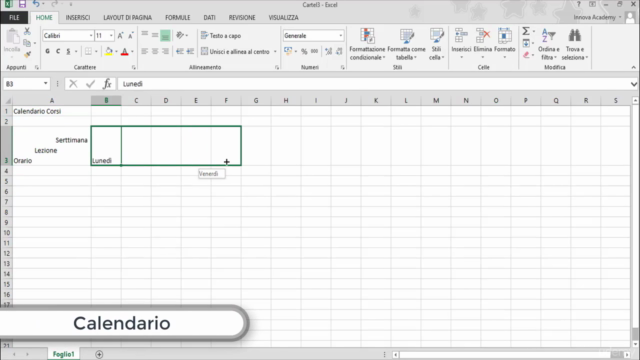This screenshot has width=640, height=360.
Task: Click the AutoSum sigma icon
Action: pyautogui.click(x=526, y=31)
